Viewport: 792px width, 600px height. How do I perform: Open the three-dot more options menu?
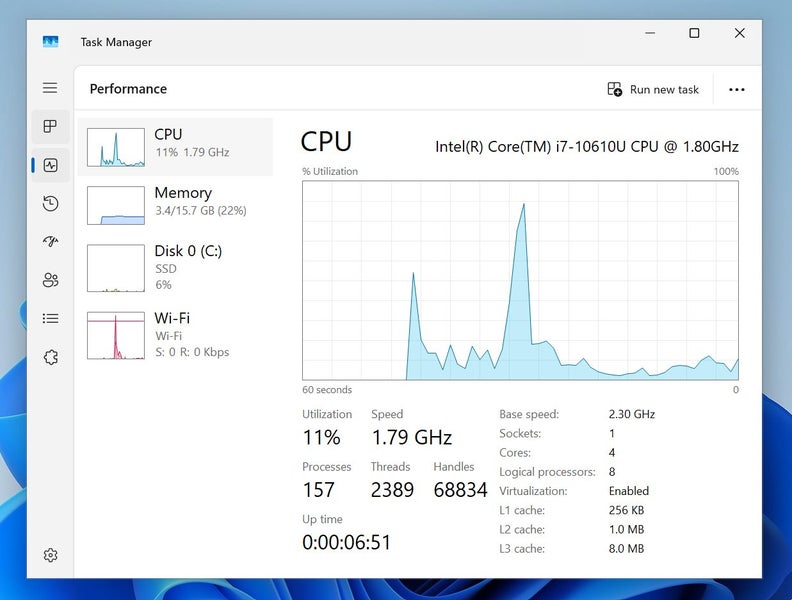point(737,89)
